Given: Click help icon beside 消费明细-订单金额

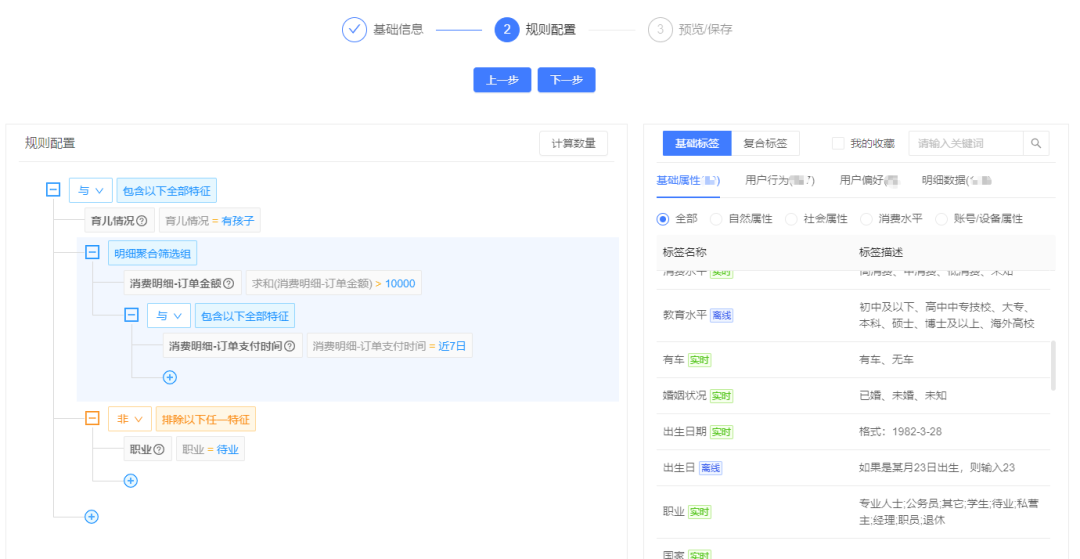Looking at the screenshot, I should pos(229,284).
